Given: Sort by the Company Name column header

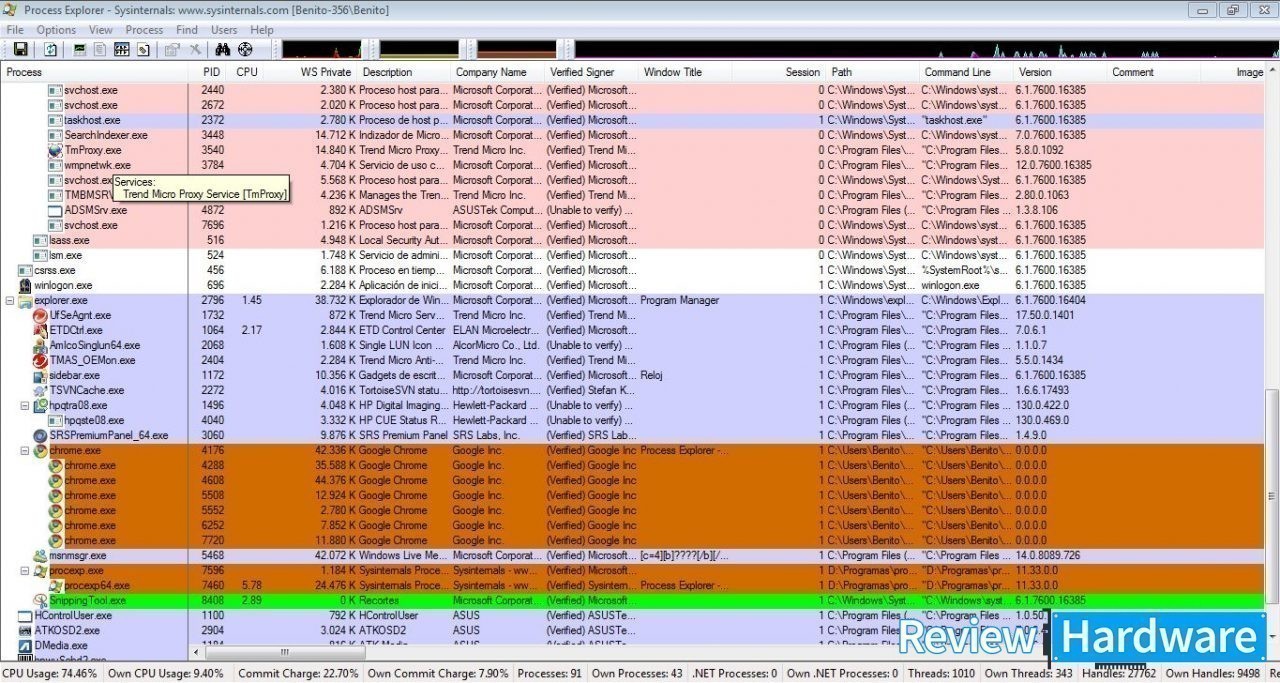Looking at the screenshot, I should [x=497, y=72].
